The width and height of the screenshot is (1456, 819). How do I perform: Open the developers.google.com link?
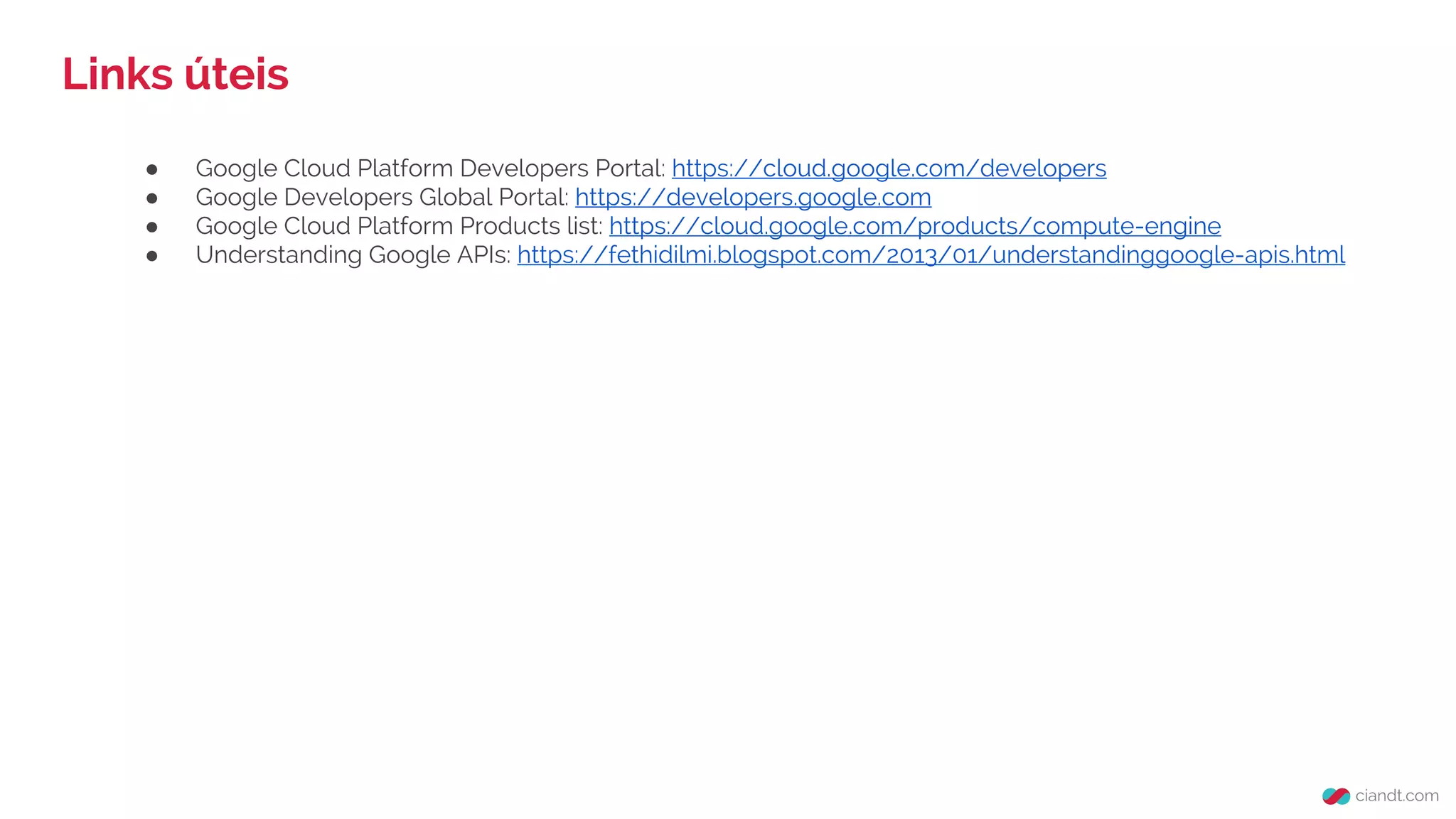(753, 197)
